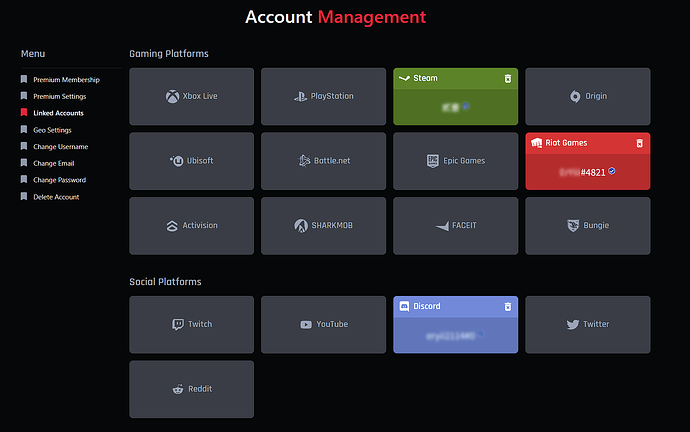Unlink the Steam account via trash icon

coord(507,78)
